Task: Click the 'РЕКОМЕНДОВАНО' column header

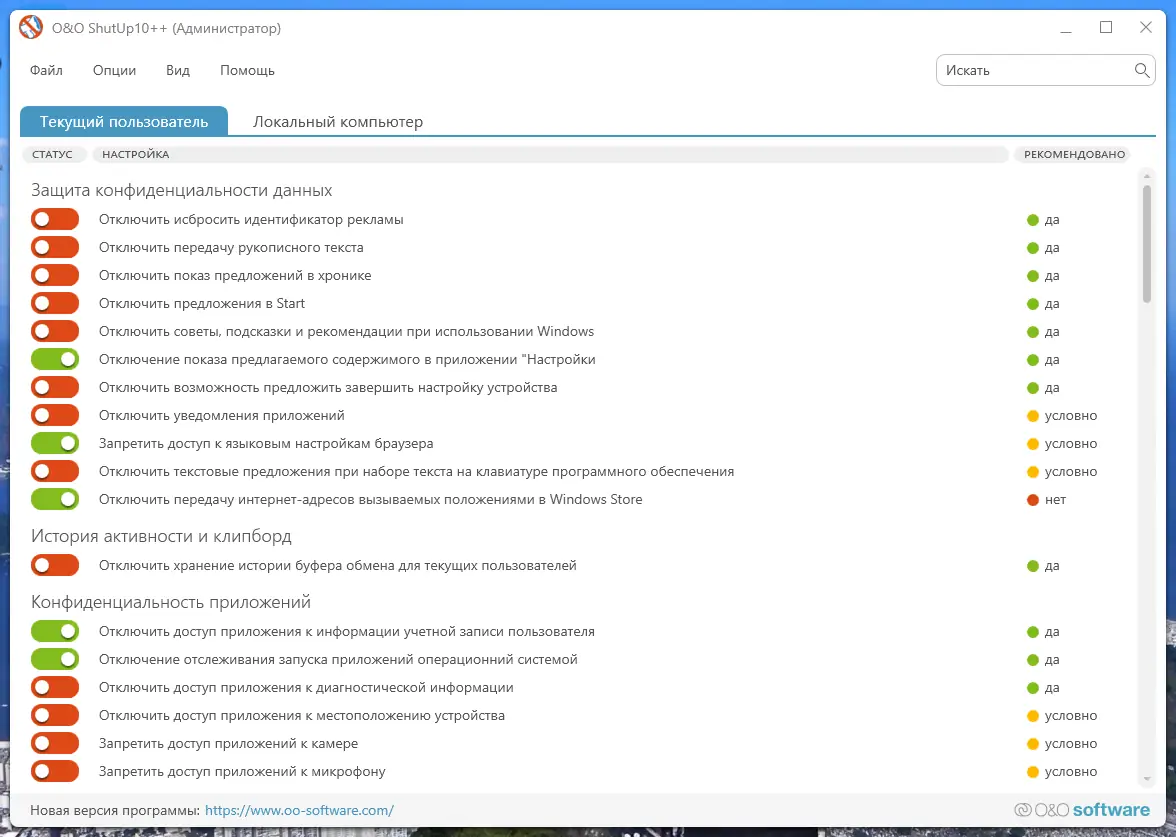Action: (x=1072, y=154)
